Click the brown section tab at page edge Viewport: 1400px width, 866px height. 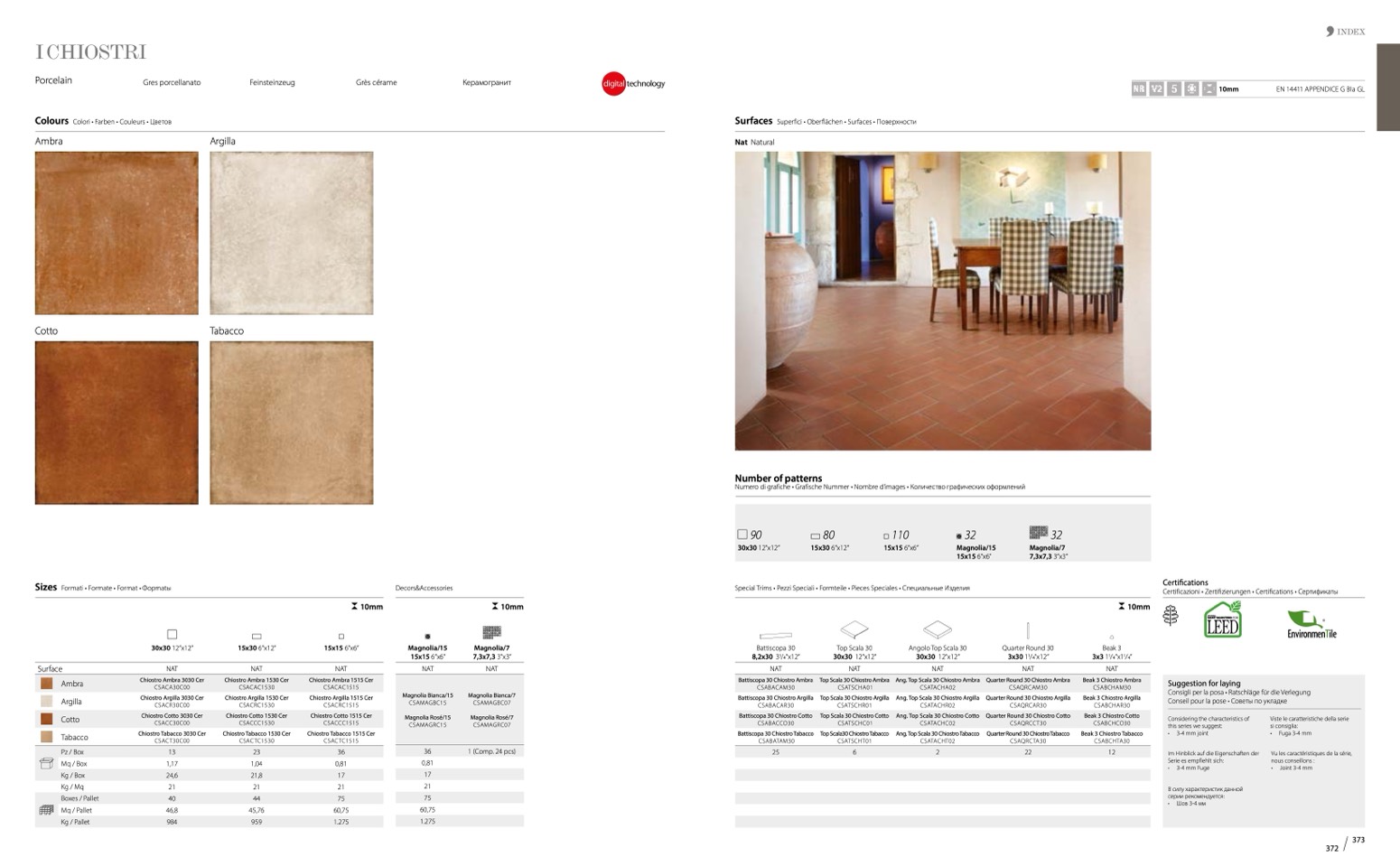1387,87
